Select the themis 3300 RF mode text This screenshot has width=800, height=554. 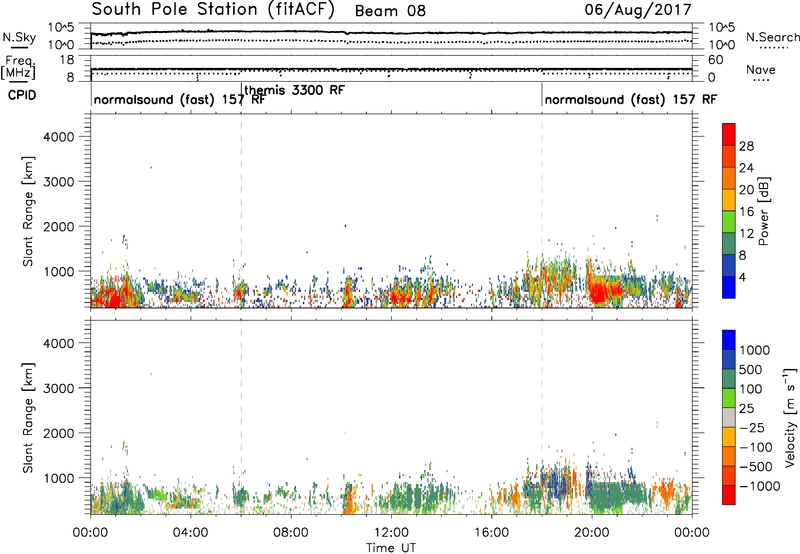point(294,90)
